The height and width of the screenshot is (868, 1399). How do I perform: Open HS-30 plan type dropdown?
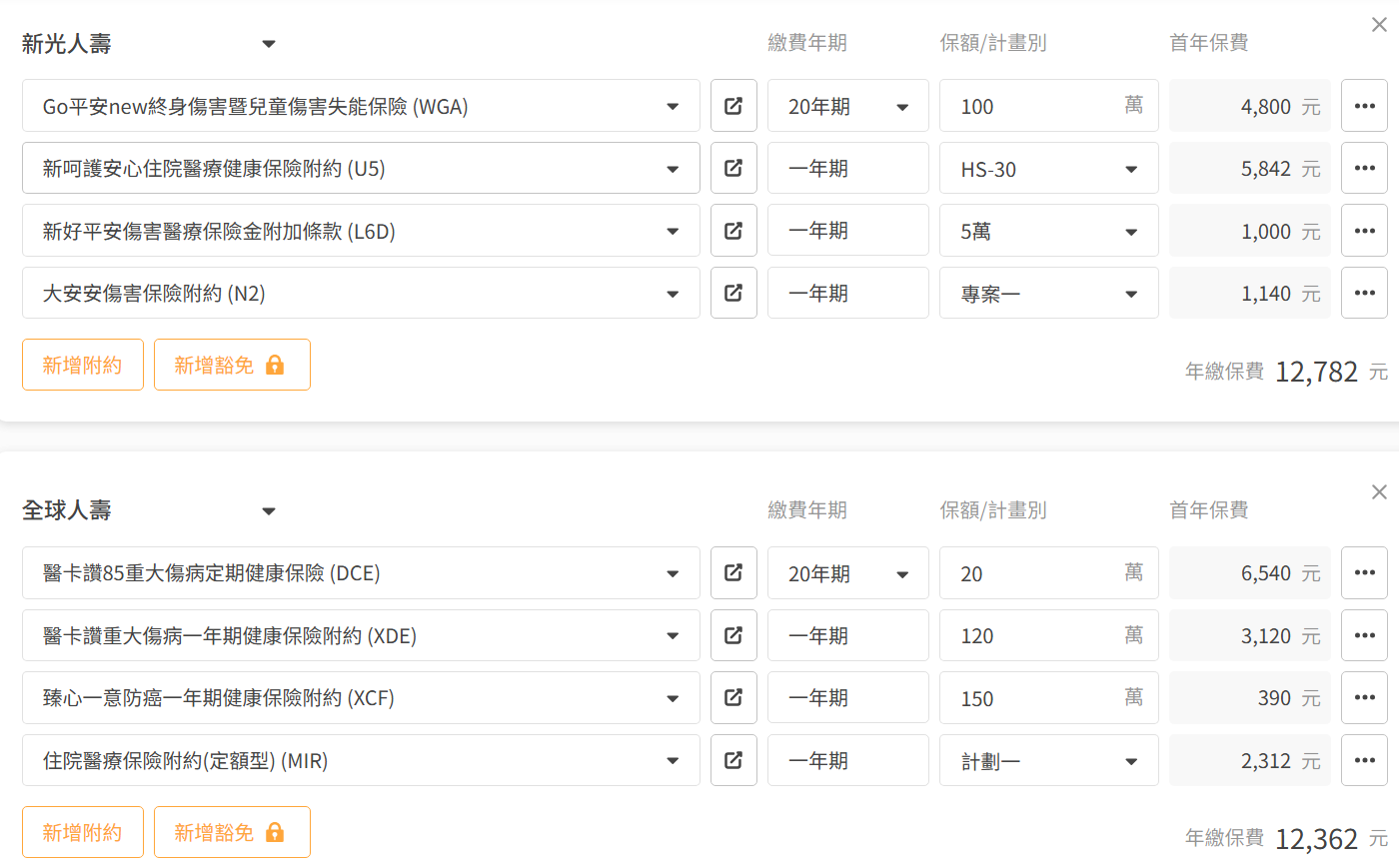tap(1048, 169)
